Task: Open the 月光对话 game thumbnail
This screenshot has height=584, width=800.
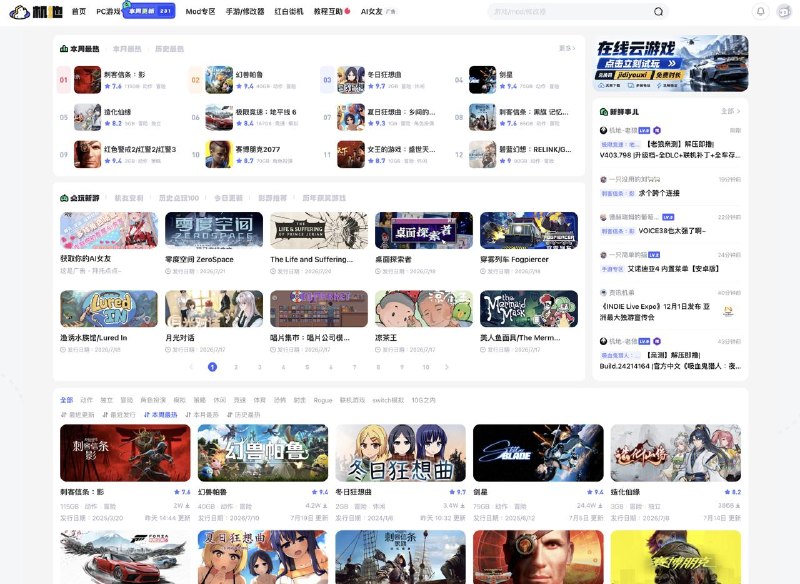Action: [x=214, y=309]
